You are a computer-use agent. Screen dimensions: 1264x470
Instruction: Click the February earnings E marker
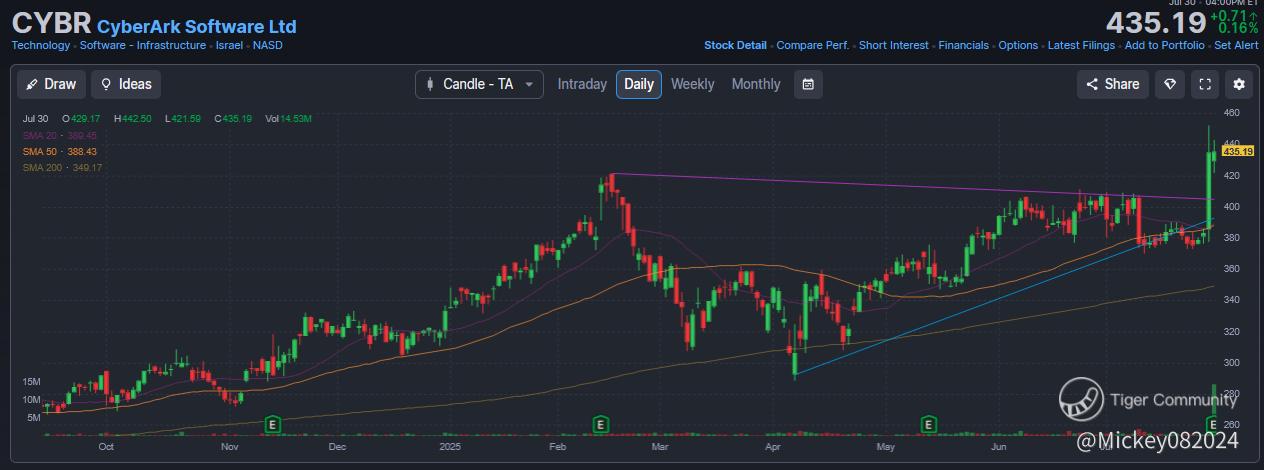click(600, 425)
